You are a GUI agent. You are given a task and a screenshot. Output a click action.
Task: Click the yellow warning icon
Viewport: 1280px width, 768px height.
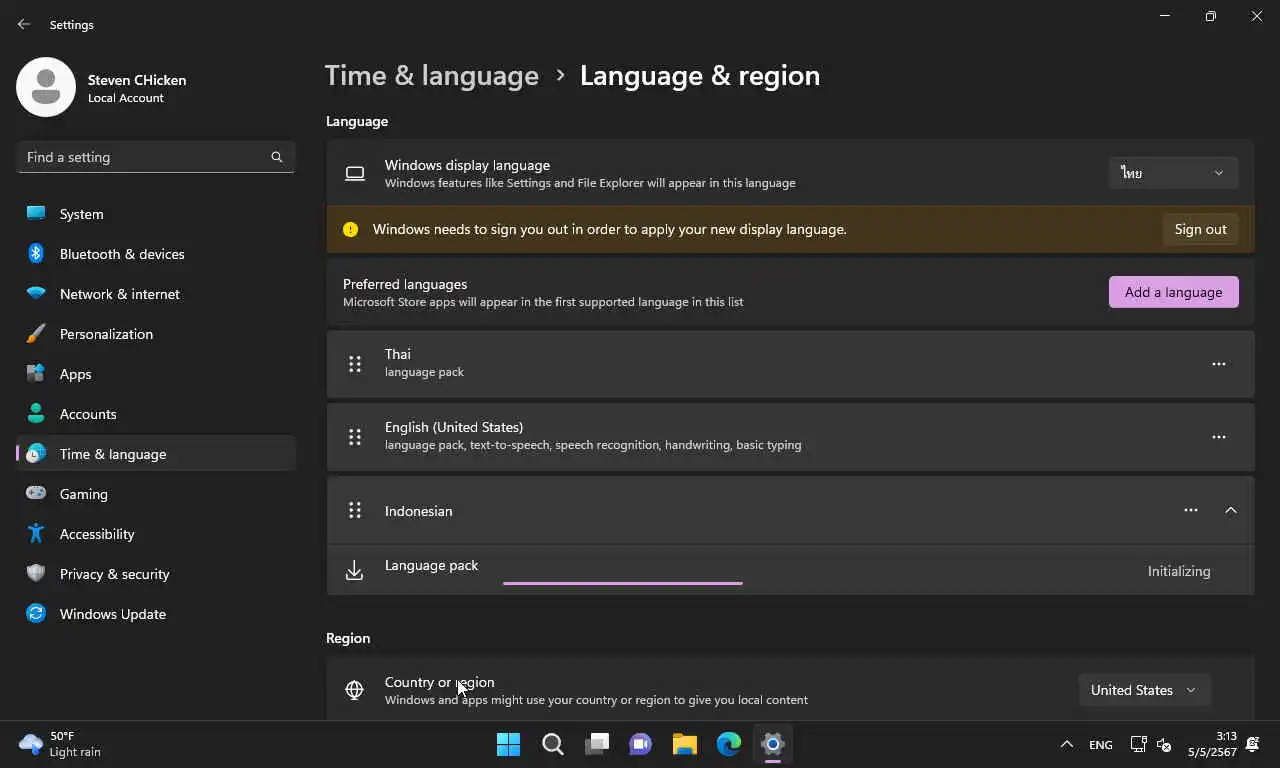click(x=350, y=229)
